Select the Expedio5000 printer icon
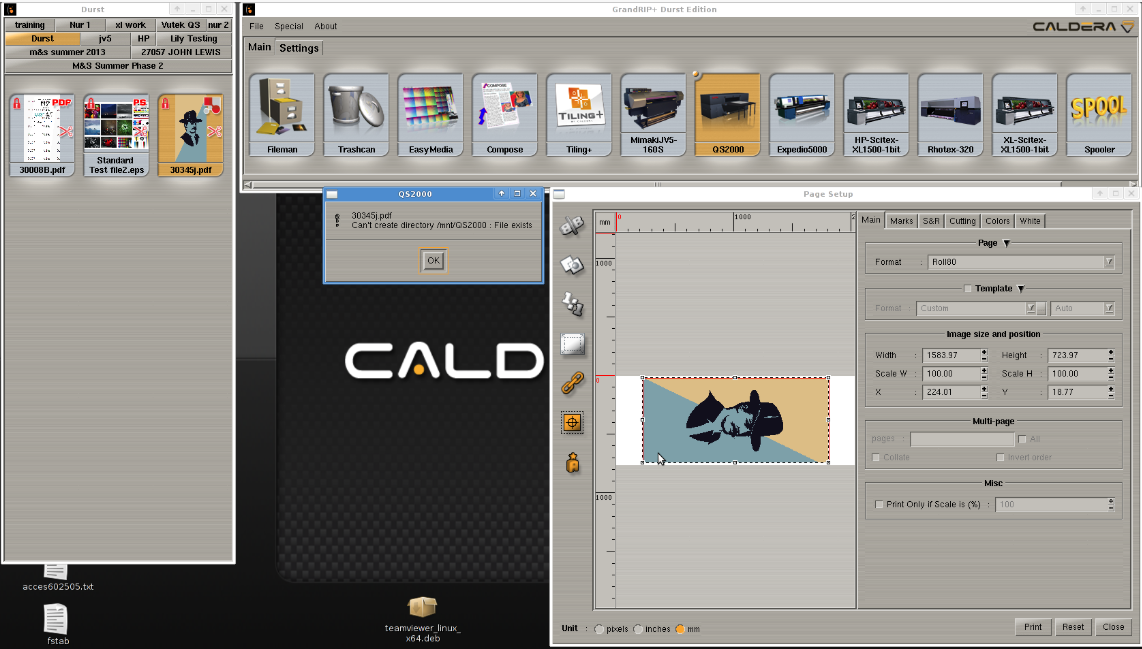The width and height of the screenshot is (1142, 649). (802, 116)
